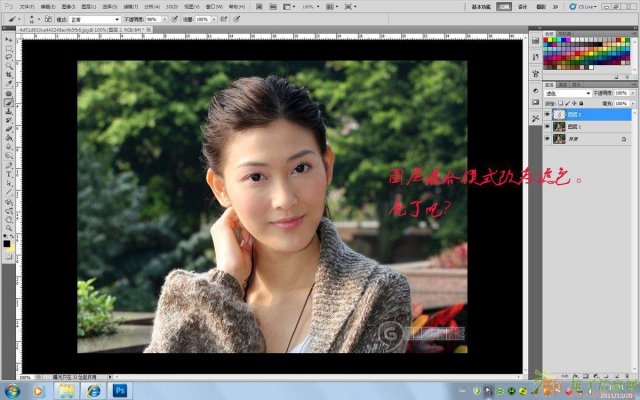Image resolution: width=640 pixels, height=400 pixels.
Task: Switch to the 基本功能 workspace
Action: (x=481, y=6)
